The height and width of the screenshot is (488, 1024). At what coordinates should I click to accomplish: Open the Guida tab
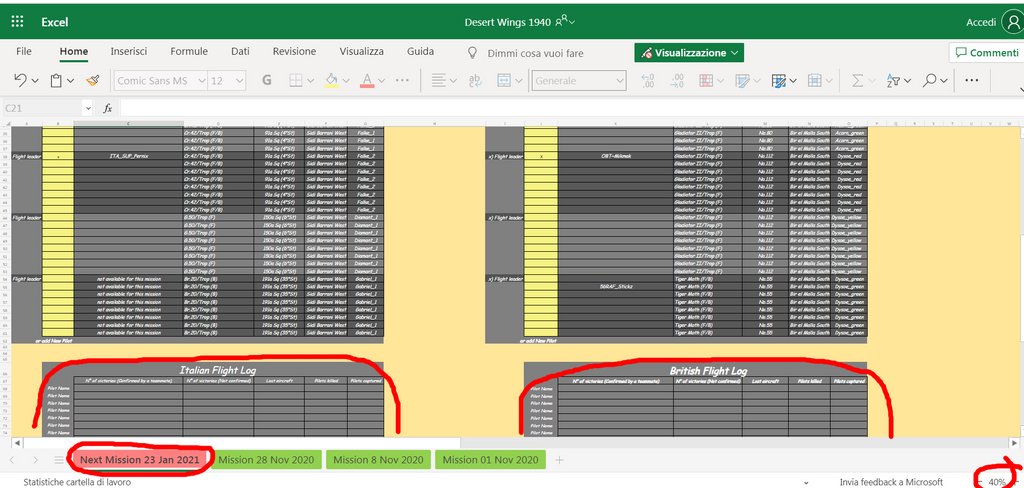click(x=421, y=51)
